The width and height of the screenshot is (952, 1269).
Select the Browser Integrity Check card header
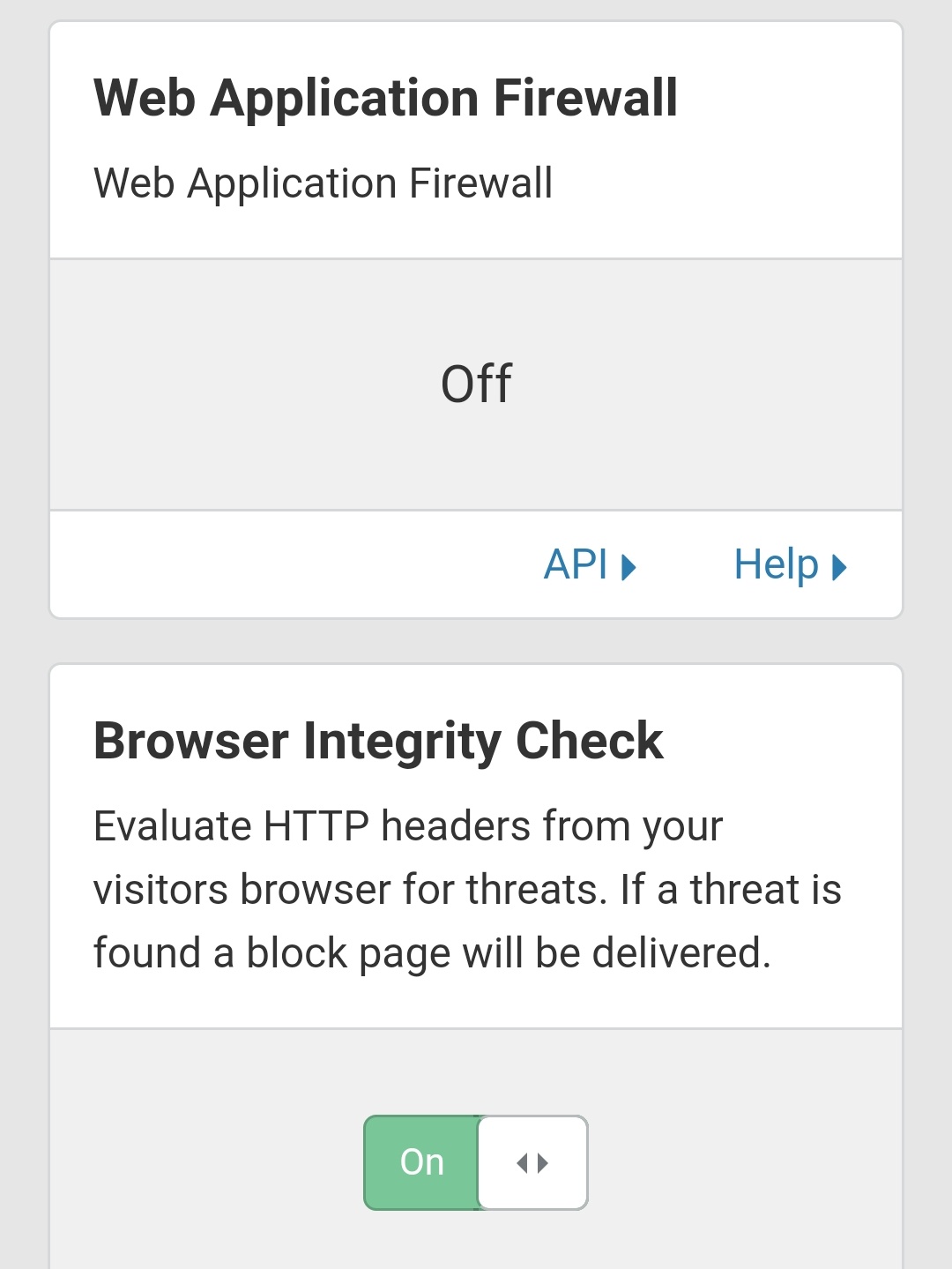(x=378, y=741)
